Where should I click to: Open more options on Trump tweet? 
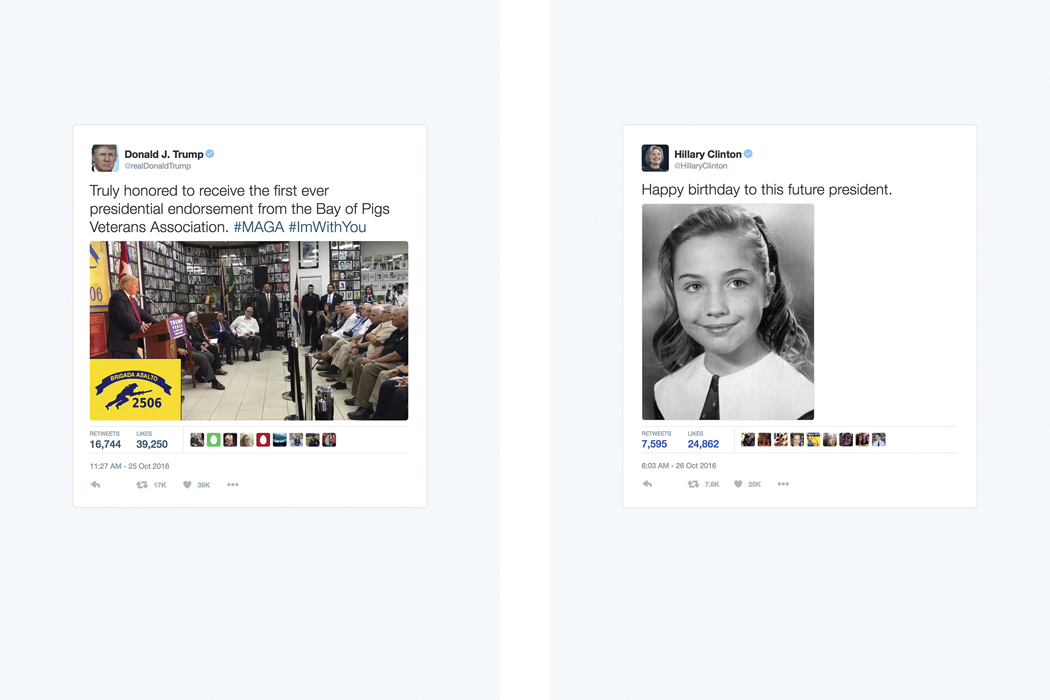pos(232,485)
